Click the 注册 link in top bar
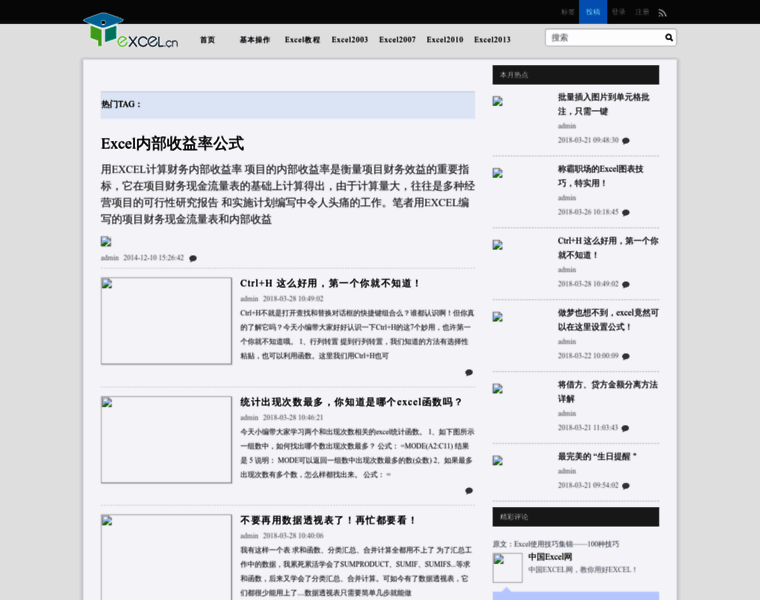760x600 pixels. pos(642,12)
